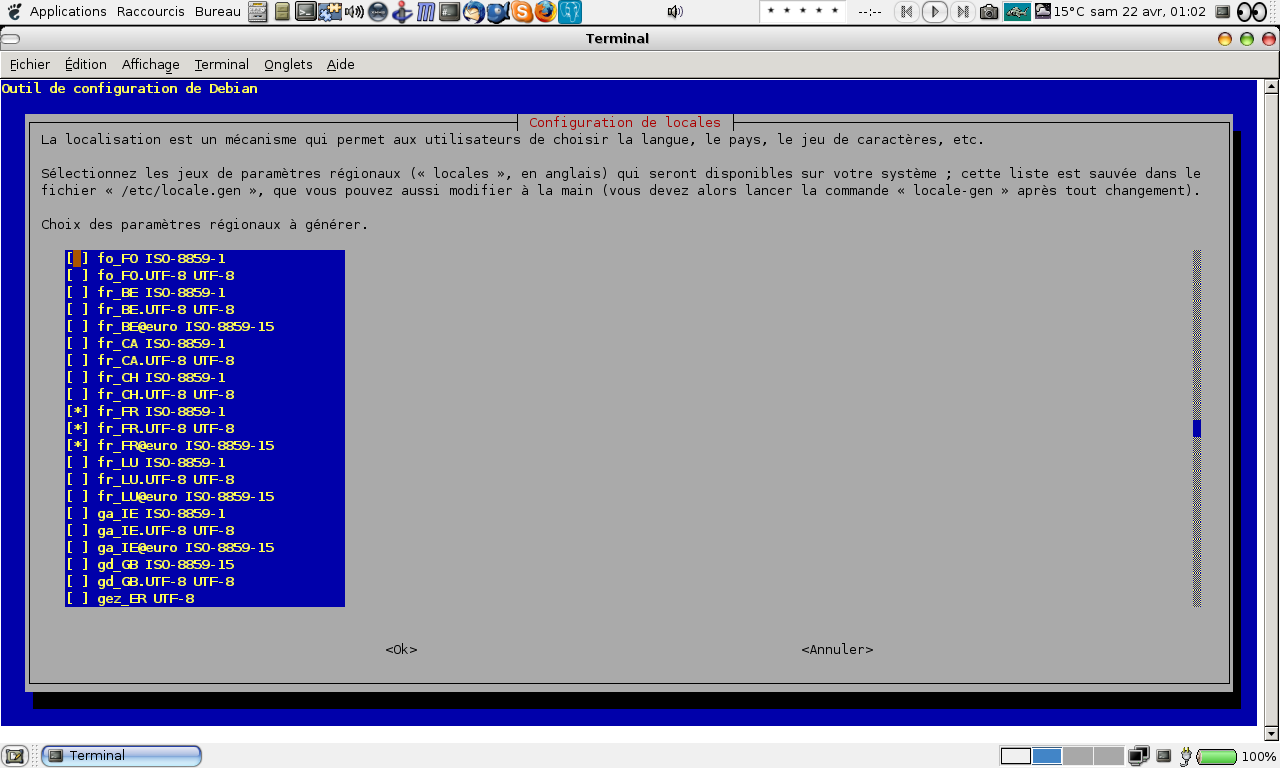The height and width of the screenshot is (768, 1280).
Task: Open the PostgreSQL elephant launcher
Action: [570, 12]
